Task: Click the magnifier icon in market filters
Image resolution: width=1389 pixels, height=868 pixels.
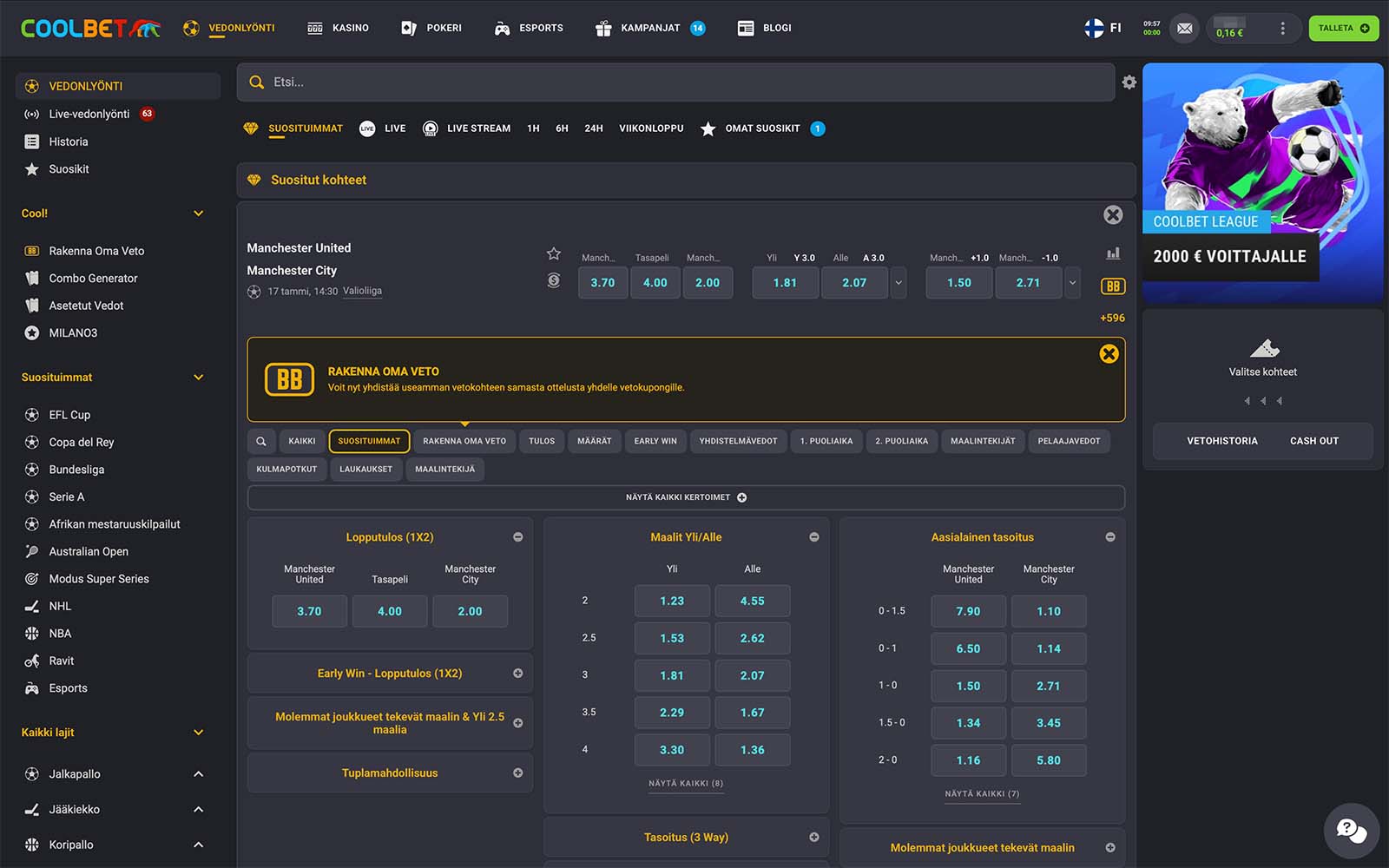Action: coord(261,441)
